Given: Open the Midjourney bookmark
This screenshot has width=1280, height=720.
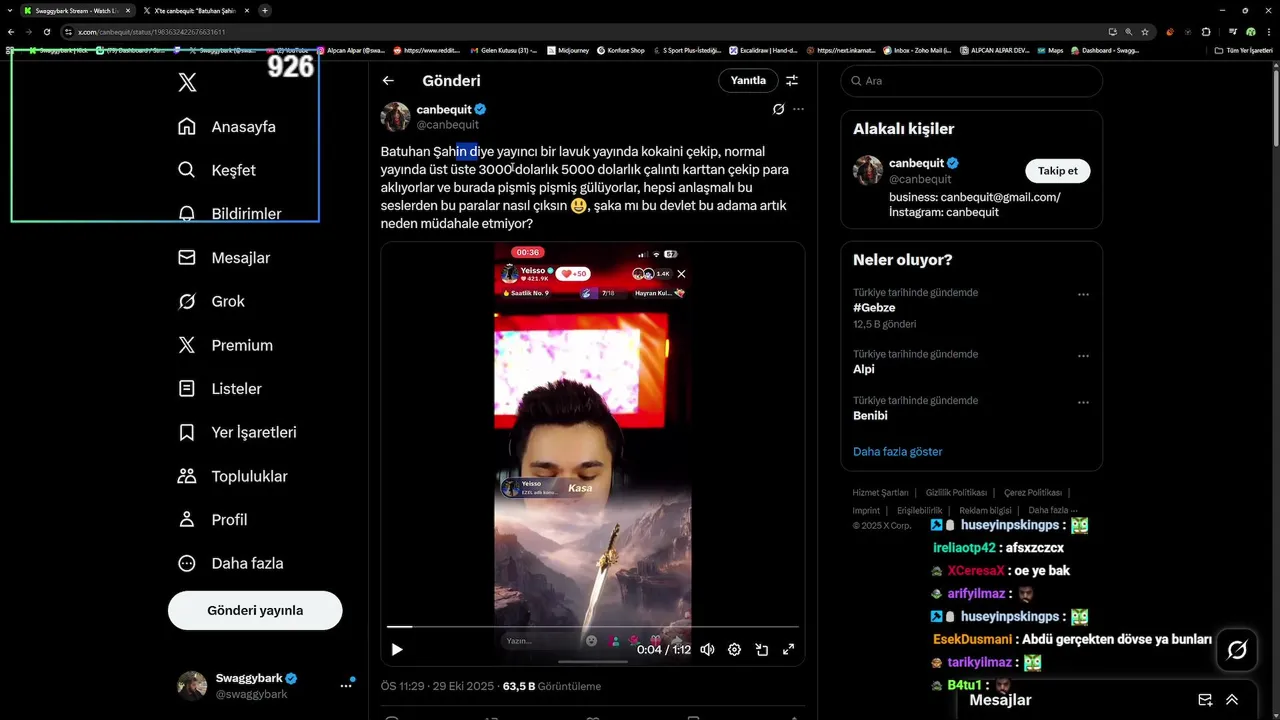Looking at the screenshot, I should point(569,50).
